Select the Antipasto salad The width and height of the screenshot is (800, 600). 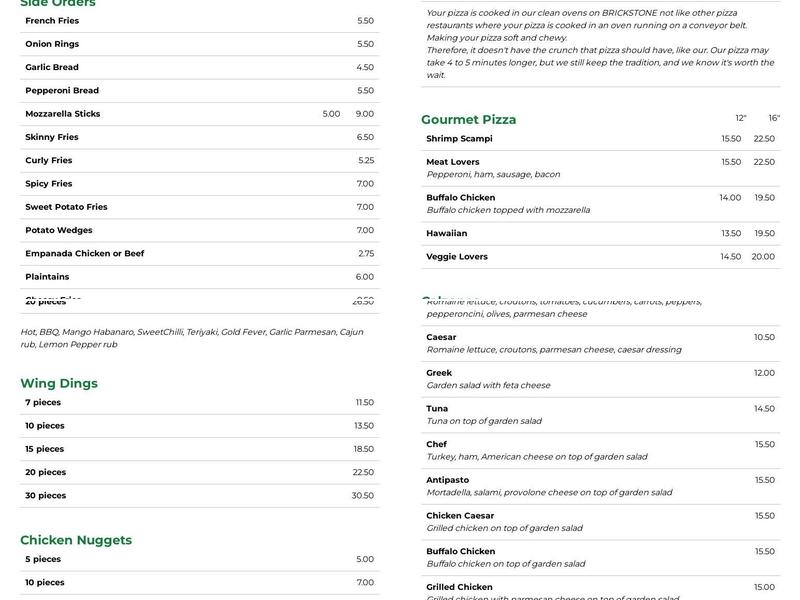pos(448,480)
